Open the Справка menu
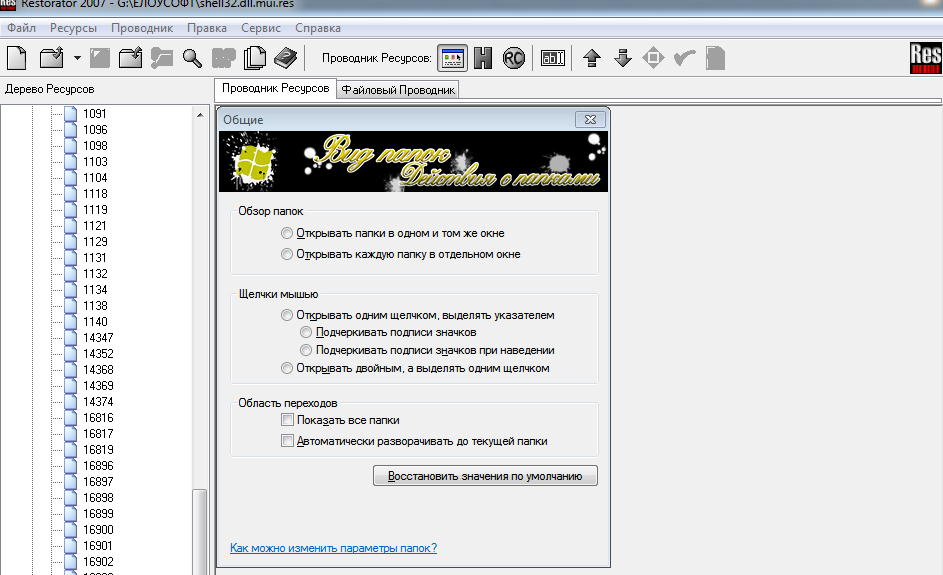This screenshot has height=575, width=943. pyautogui.click(x=318, y=28)
